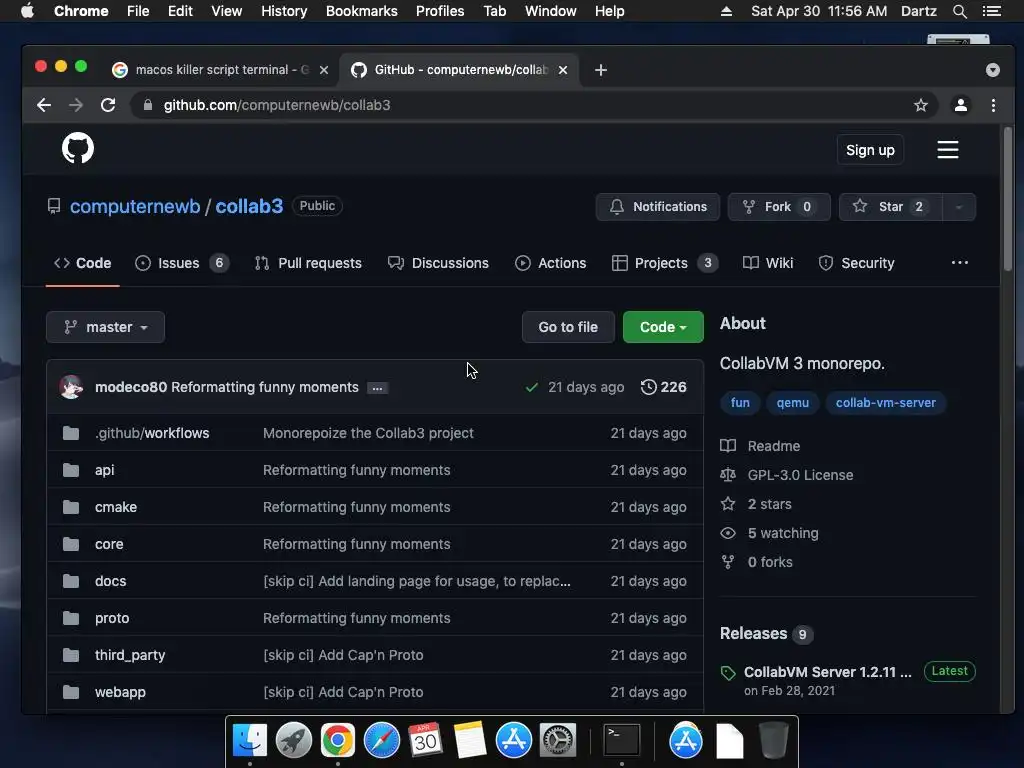
Task: Open Finder from the dock
Action: (x=249, y=740)
